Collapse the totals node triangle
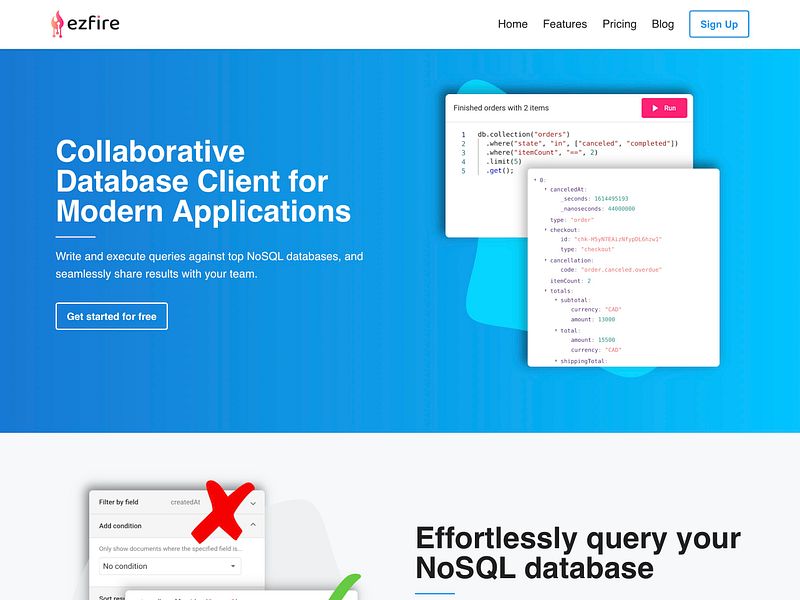Screen dimensions: 800x600 545,291
